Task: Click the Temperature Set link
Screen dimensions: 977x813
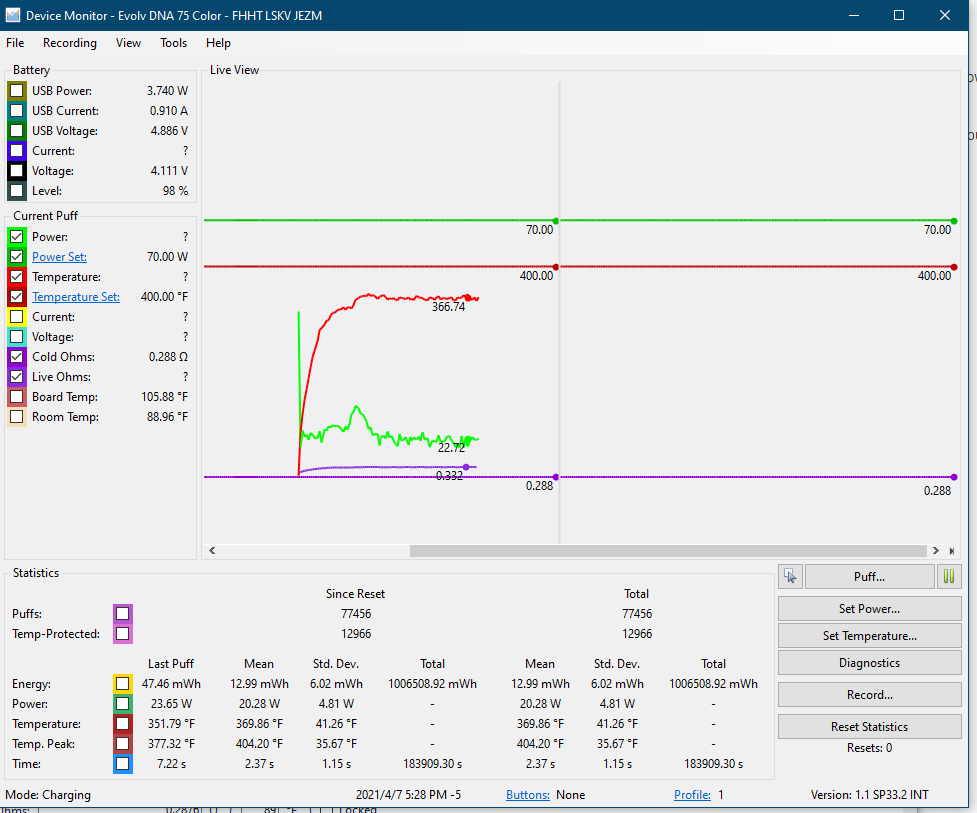Action: pyautogui.click(x=76, y=297)
